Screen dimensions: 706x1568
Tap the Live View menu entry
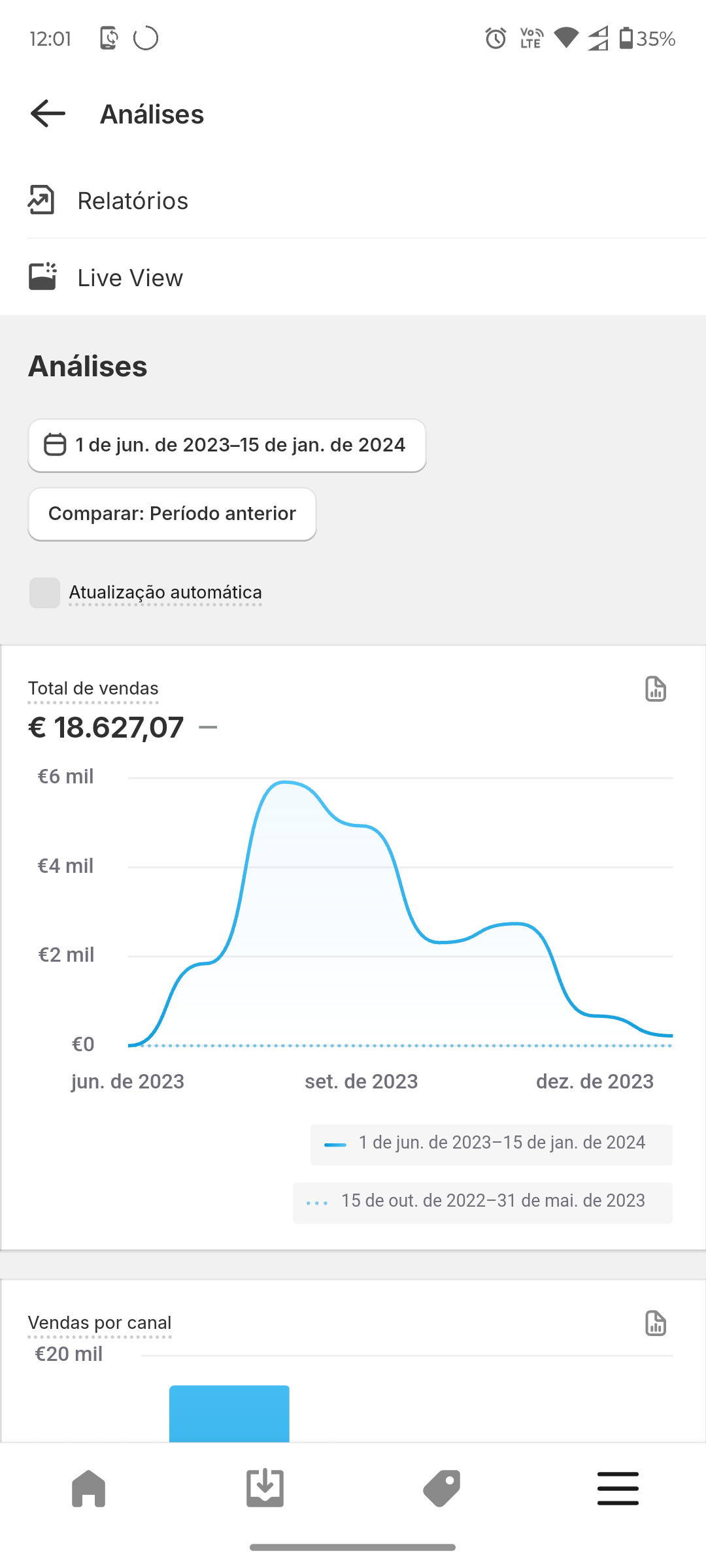[x=130, y=278]
